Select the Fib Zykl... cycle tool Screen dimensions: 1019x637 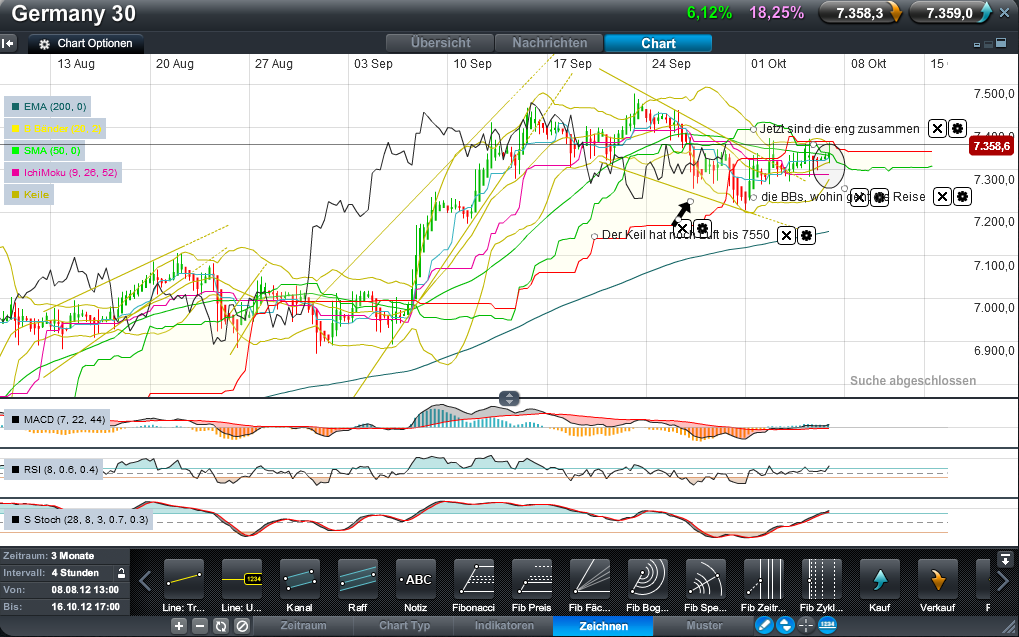[821, 579]
